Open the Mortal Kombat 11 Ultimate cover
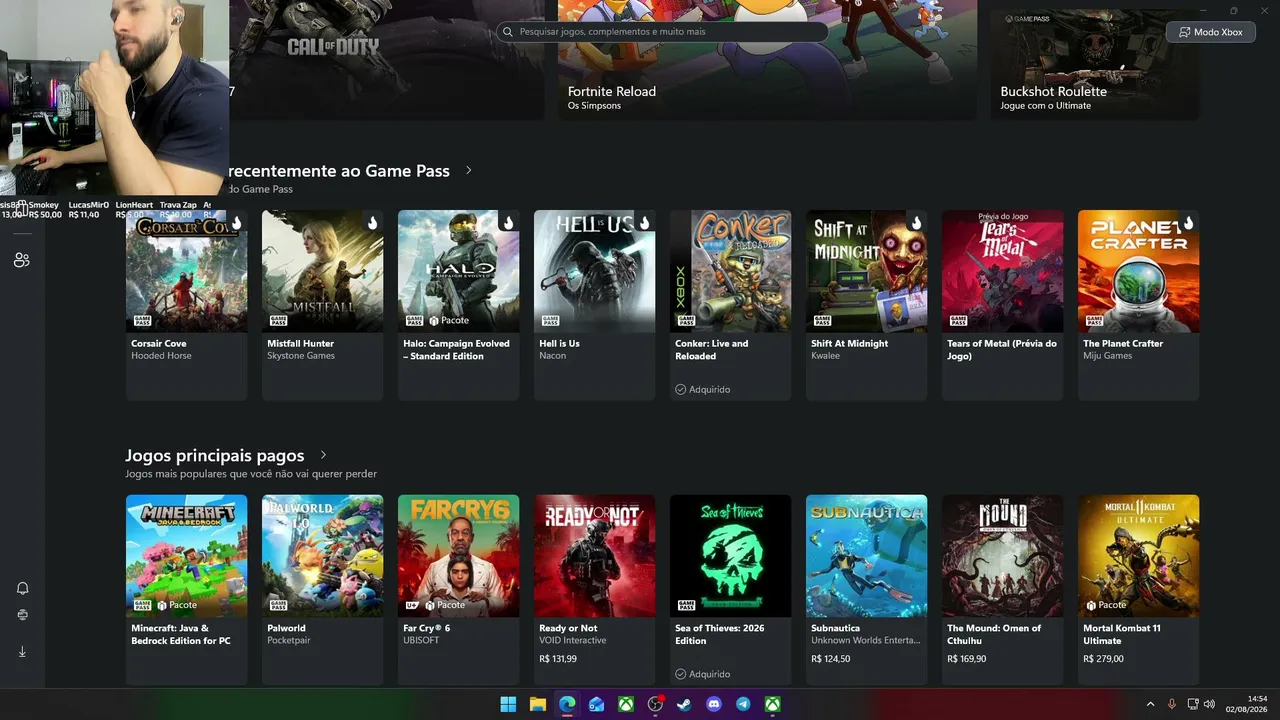This screenshot has width=1280, height=720. pyautogui.click(x=1138, y=556)
